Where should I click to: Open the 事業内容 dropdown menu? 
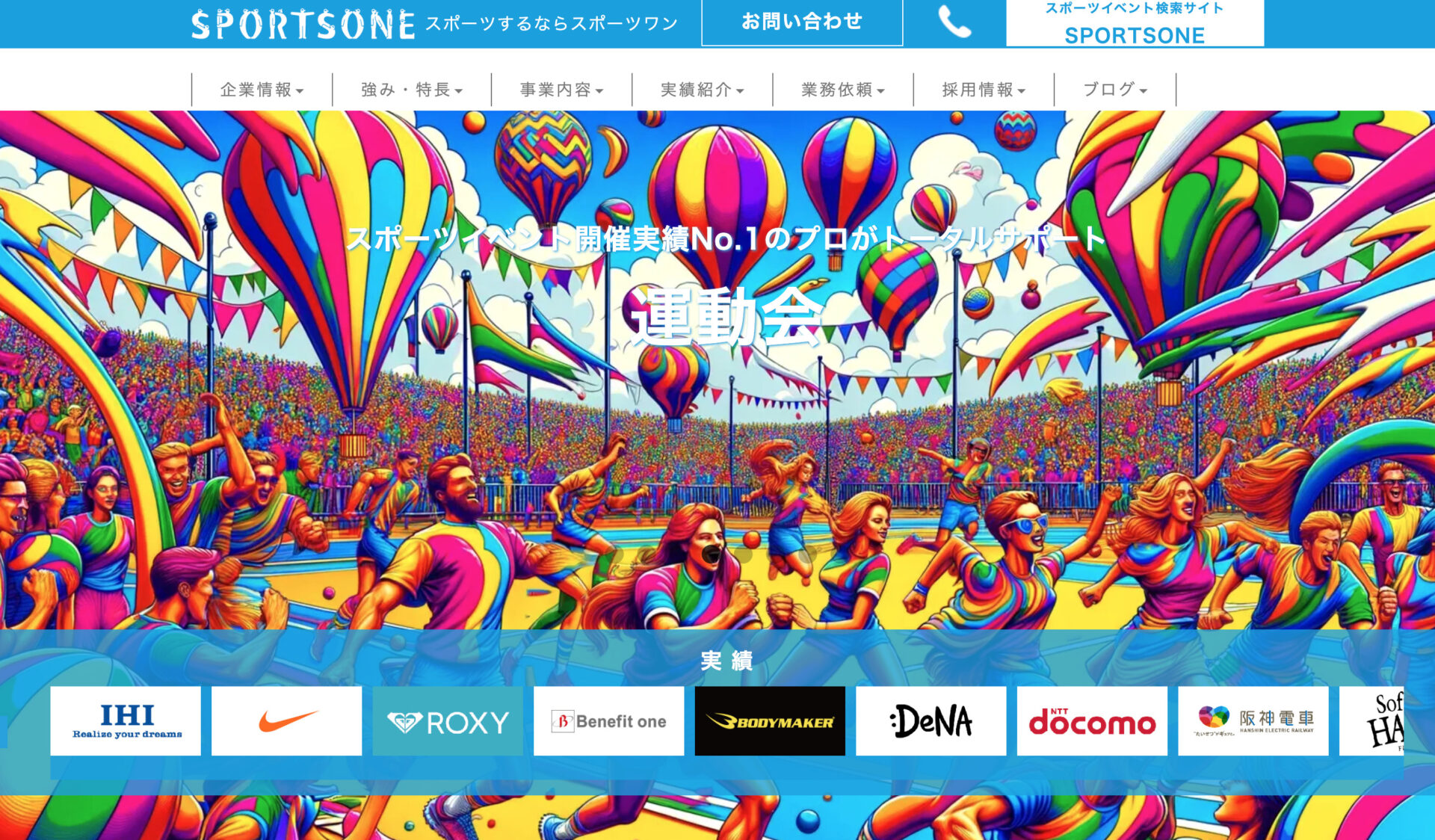[x=561, y=90]
